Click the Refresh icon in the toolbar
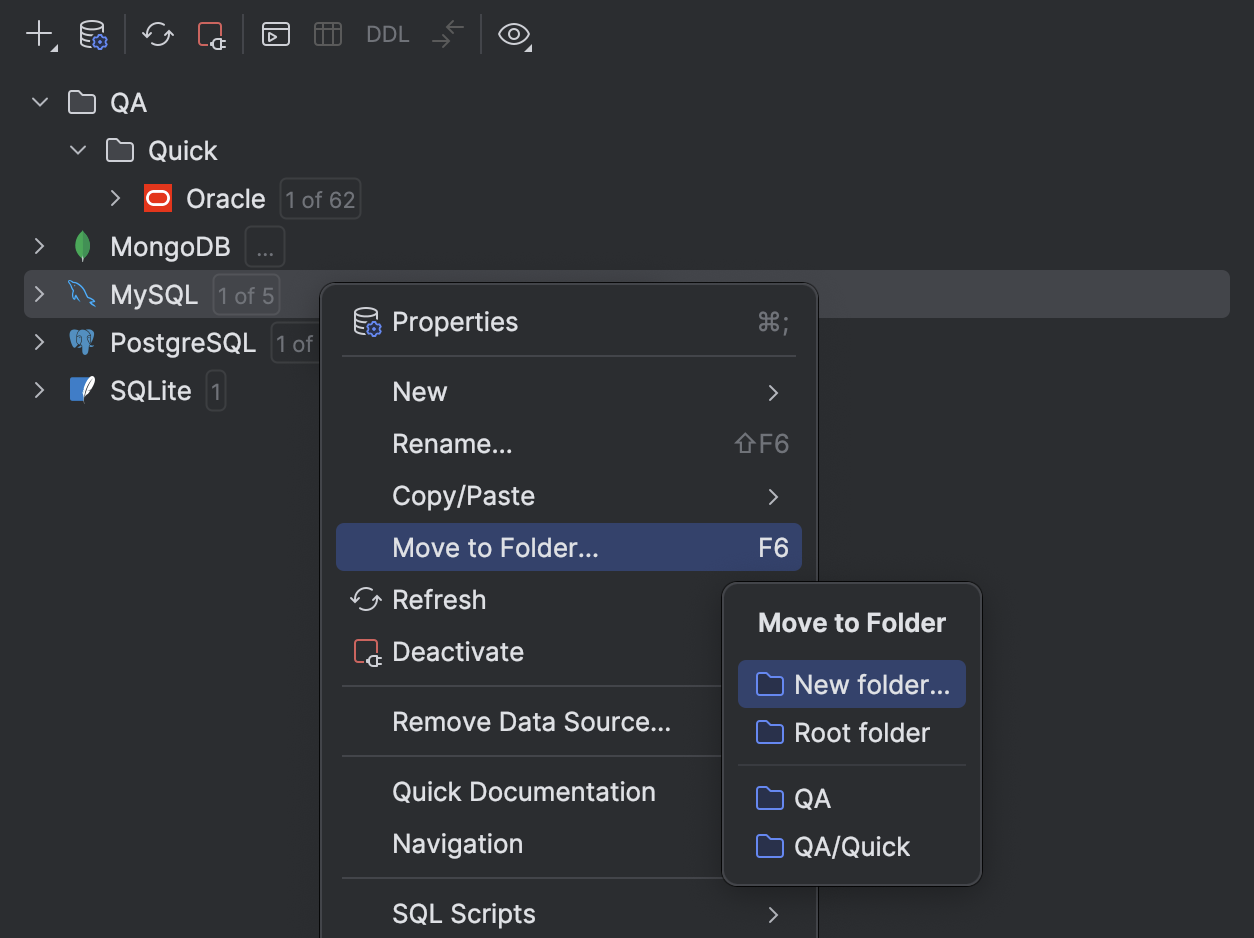 click(x=157, y=34)
